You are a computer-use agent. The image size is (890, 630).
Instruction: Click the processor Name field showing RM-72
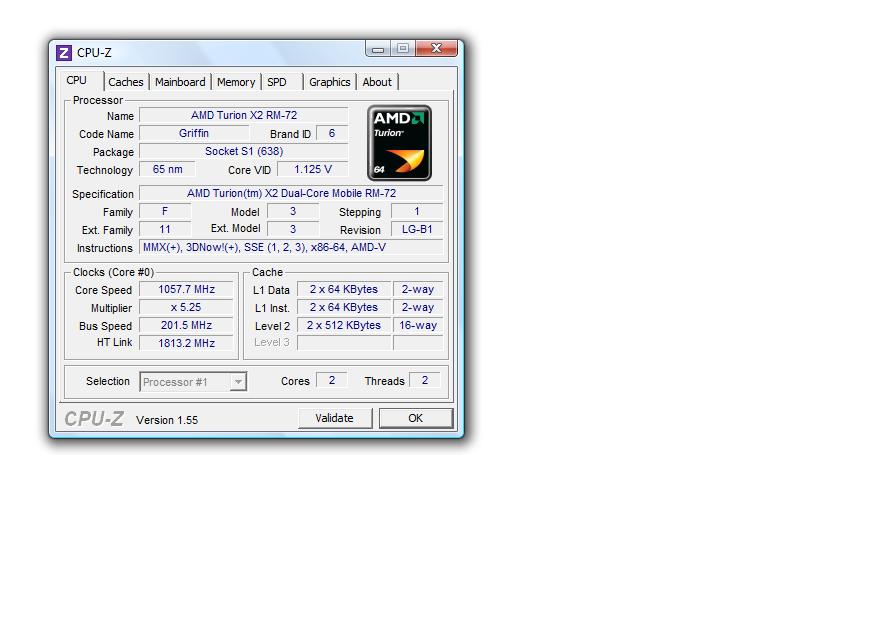pos(243,116)
